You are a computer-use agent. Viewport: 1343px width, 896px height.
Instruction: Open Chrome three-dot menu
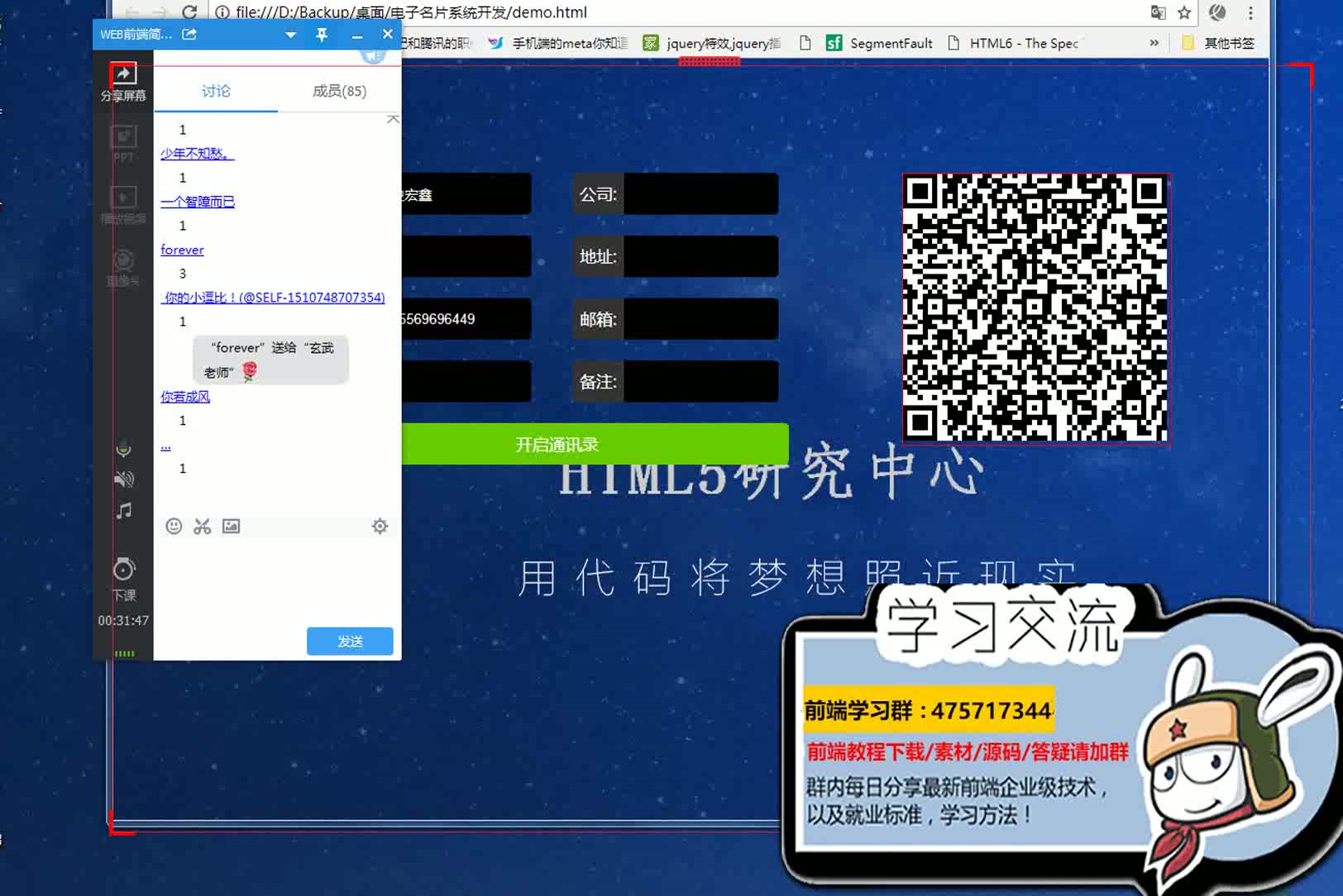click(x=1250, y=12)
